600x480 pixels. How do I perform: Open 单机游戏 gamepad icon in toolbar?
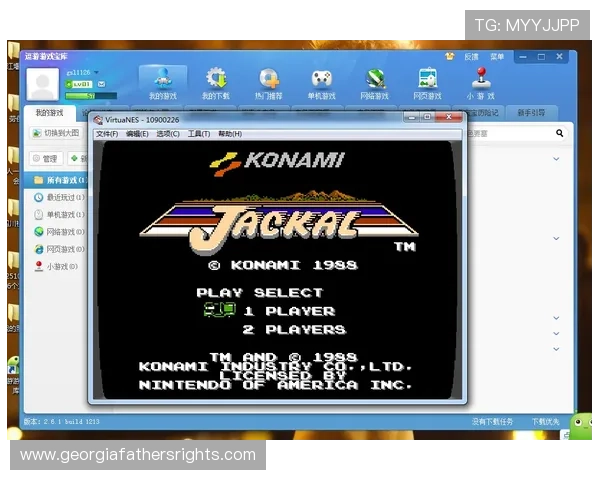(x=321, y=83)
